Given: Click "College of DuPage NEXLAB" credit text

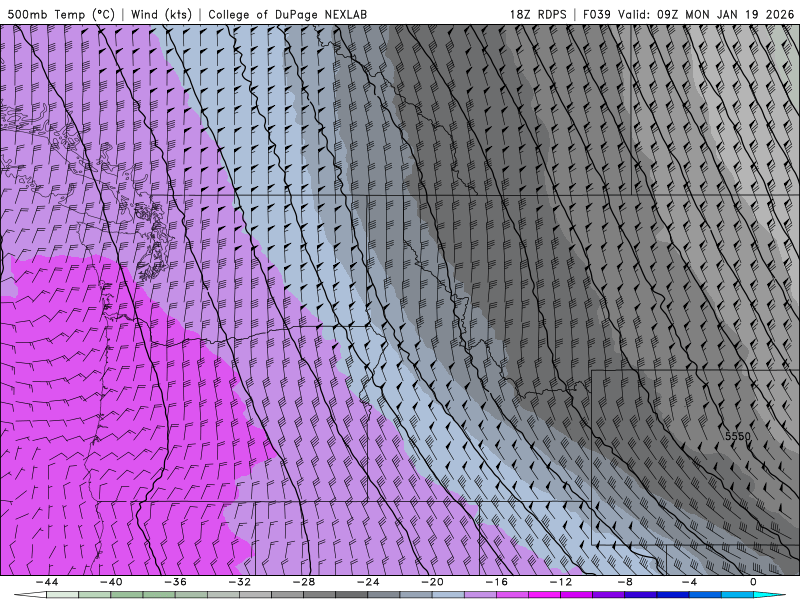Looking at the screenshot, I should 288,14.
